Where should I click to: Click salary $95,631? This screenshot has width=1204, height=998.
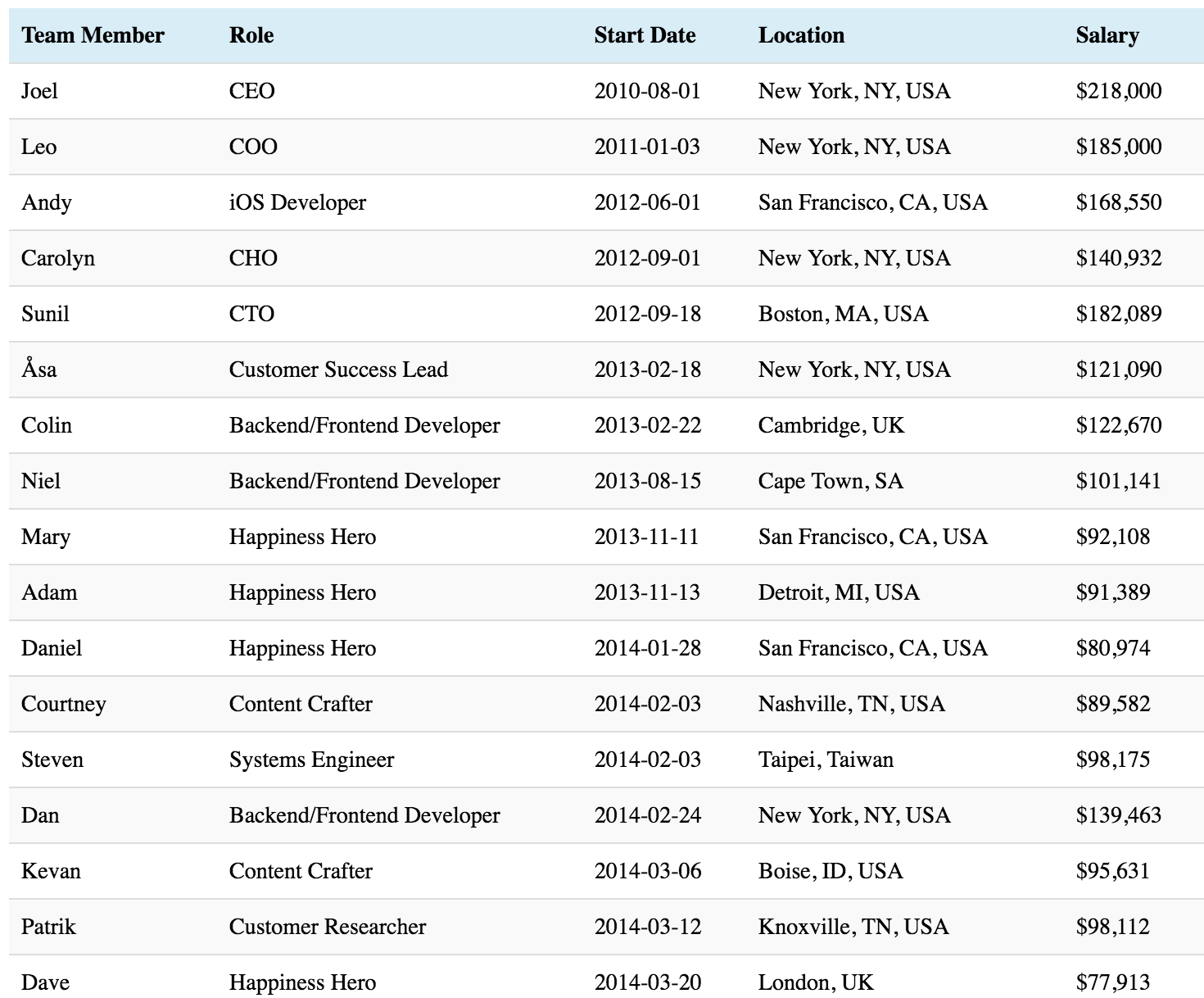pos(1113,871)
